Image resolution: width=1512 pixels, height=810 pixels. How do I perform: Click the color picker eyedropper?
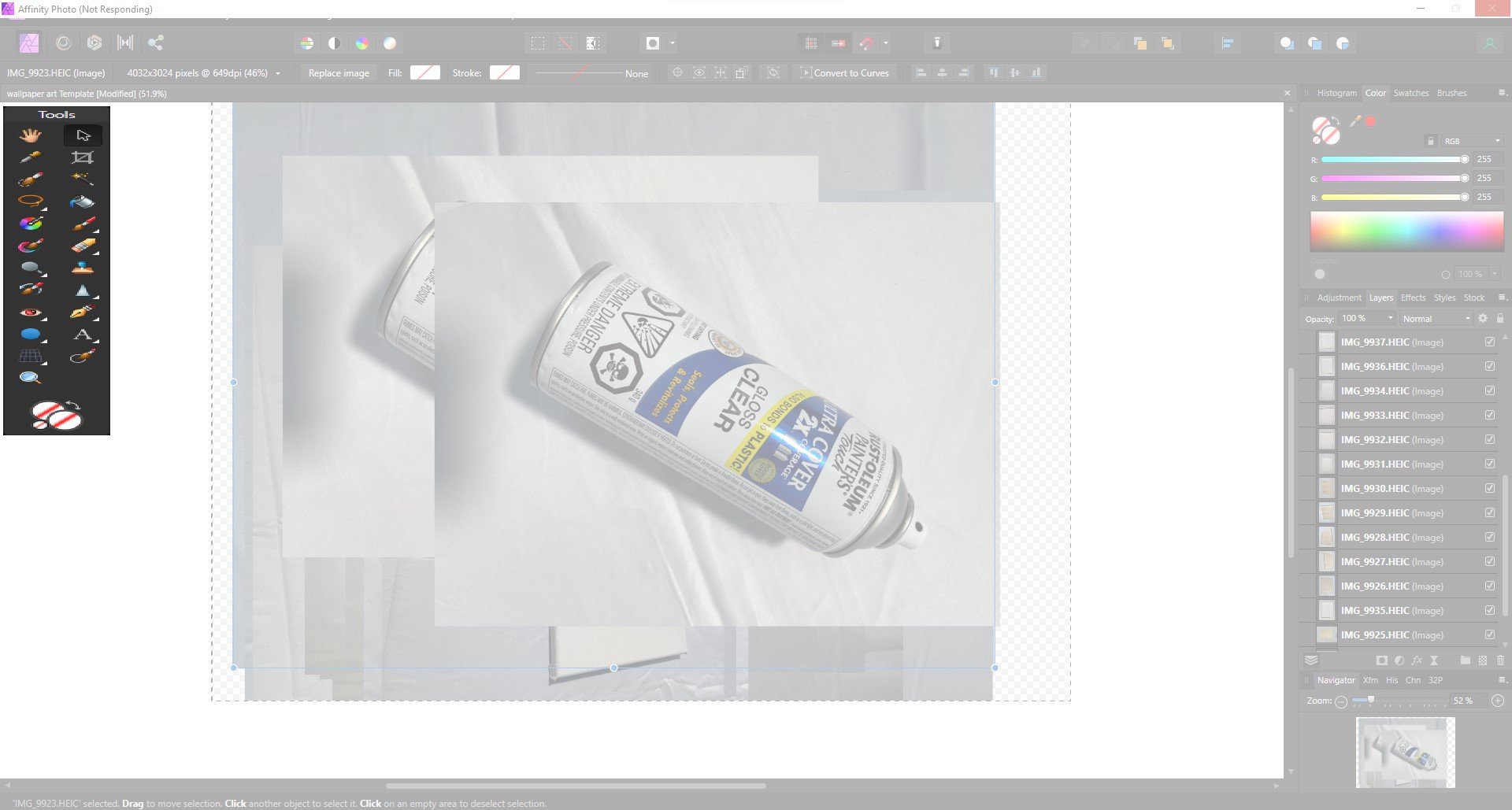1354,121
